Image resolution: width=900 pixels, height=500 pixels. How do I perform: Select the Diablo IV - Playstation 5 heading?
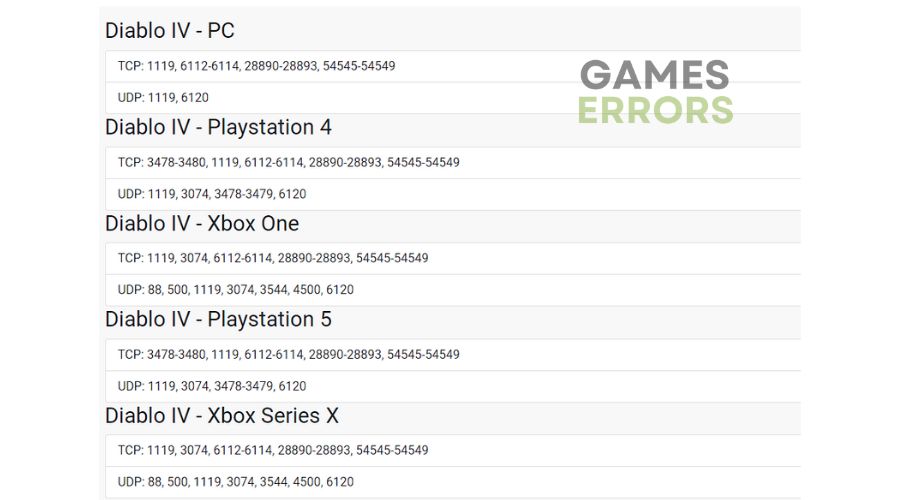(x=218, y=319)
